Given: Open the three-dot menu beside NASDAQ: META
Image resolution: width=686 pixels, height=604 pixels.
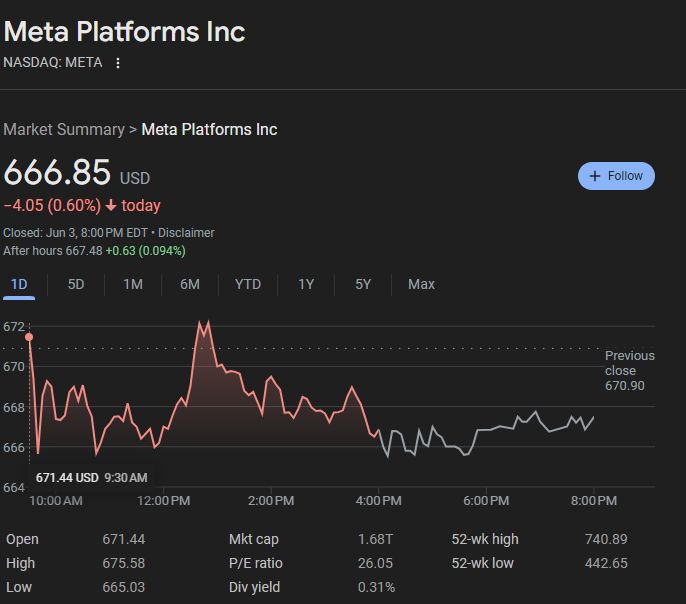Looking at the screenshot, I should 118,63.
